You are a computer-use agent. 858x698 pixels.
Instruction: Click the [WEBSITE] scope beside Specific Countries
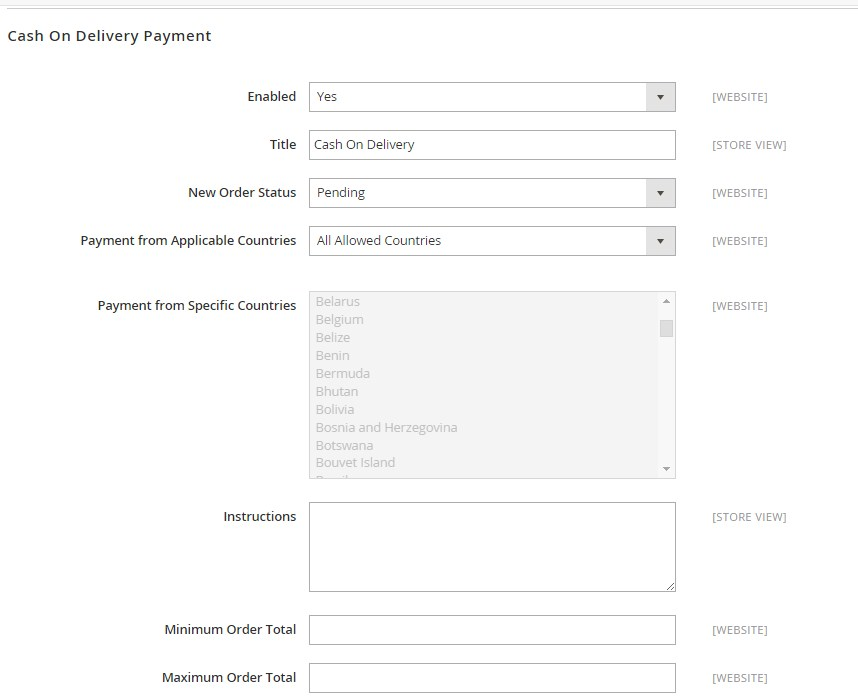pos(740,306)
